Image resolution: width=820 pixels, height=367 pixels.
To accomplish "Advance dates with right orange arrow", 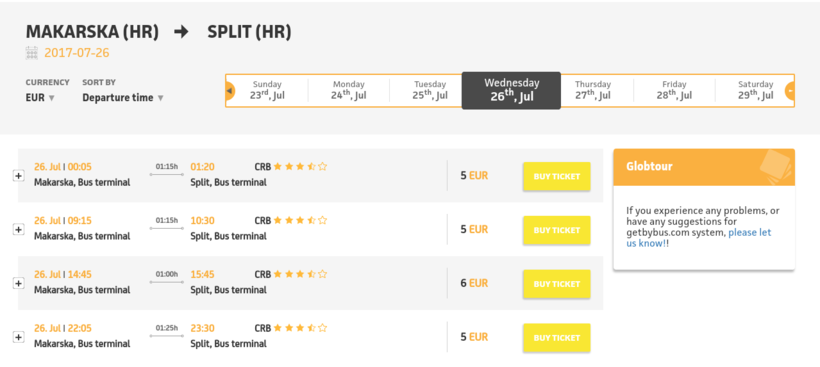I will click(790, 91).
